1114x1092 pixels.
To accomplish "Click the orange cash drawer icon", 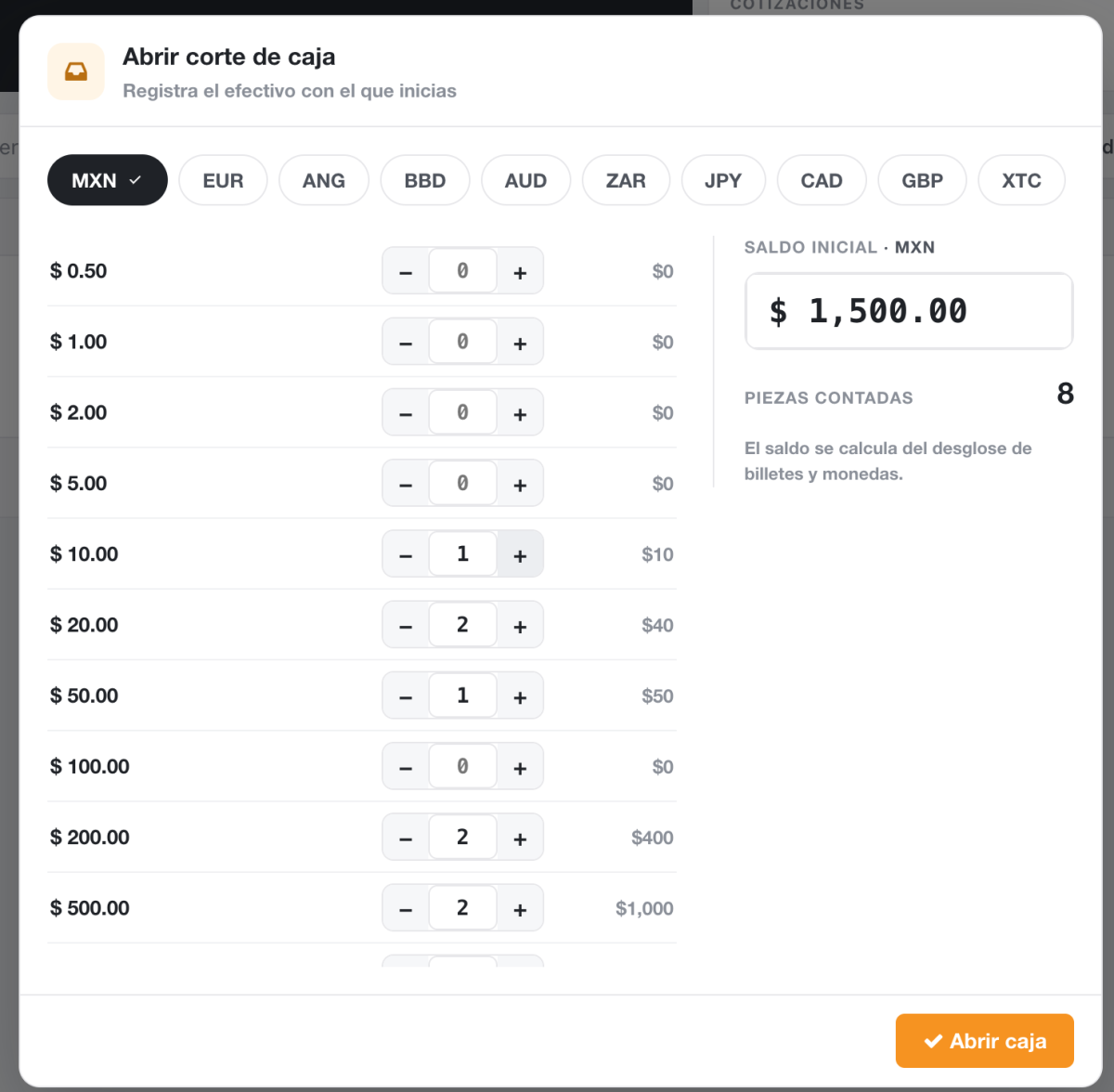I will 76,71.
